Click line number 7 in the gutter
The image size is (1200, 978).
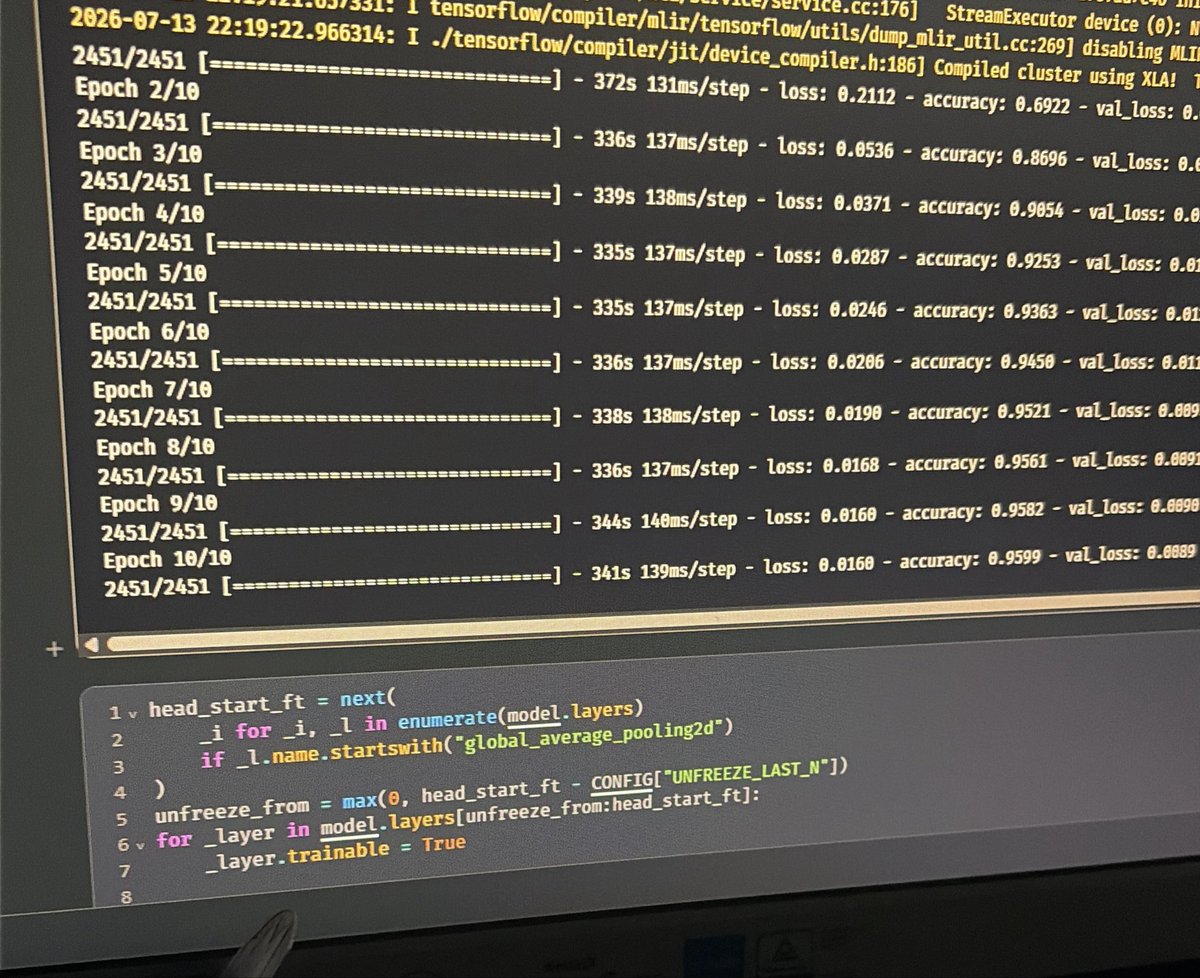click(x=125, y=870)
